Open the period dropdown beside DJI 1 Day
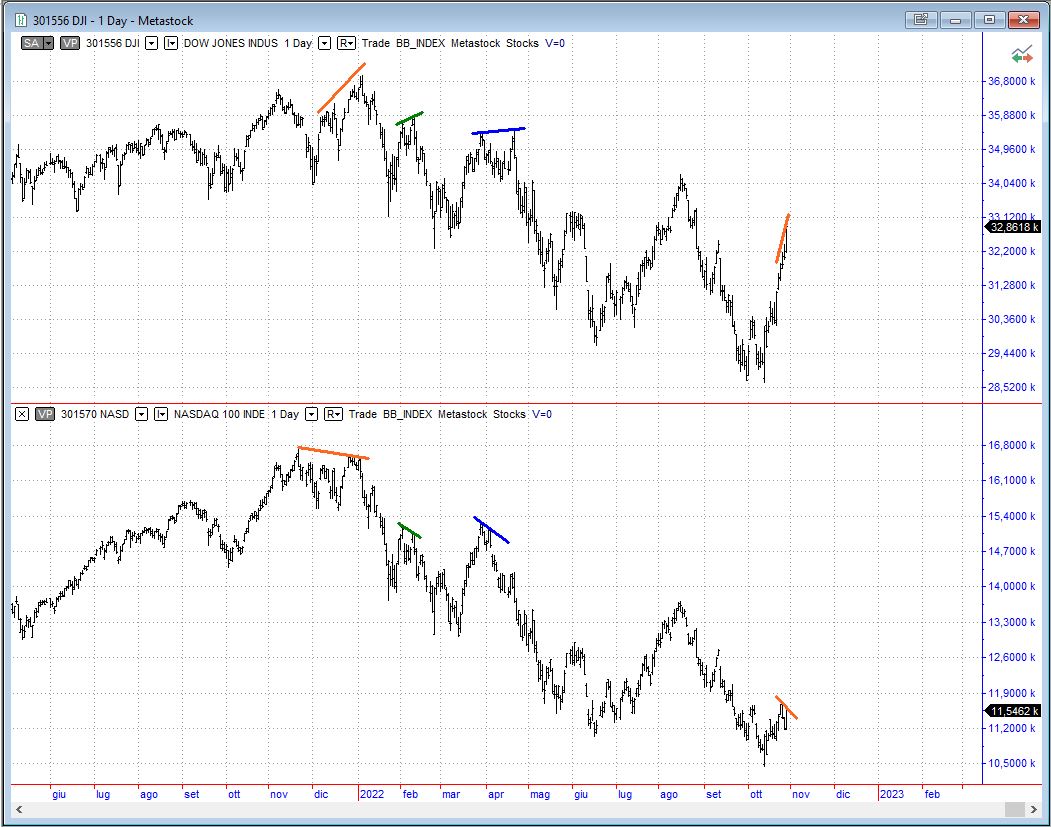Screen dimensions: 1051x827 point(324,43)
